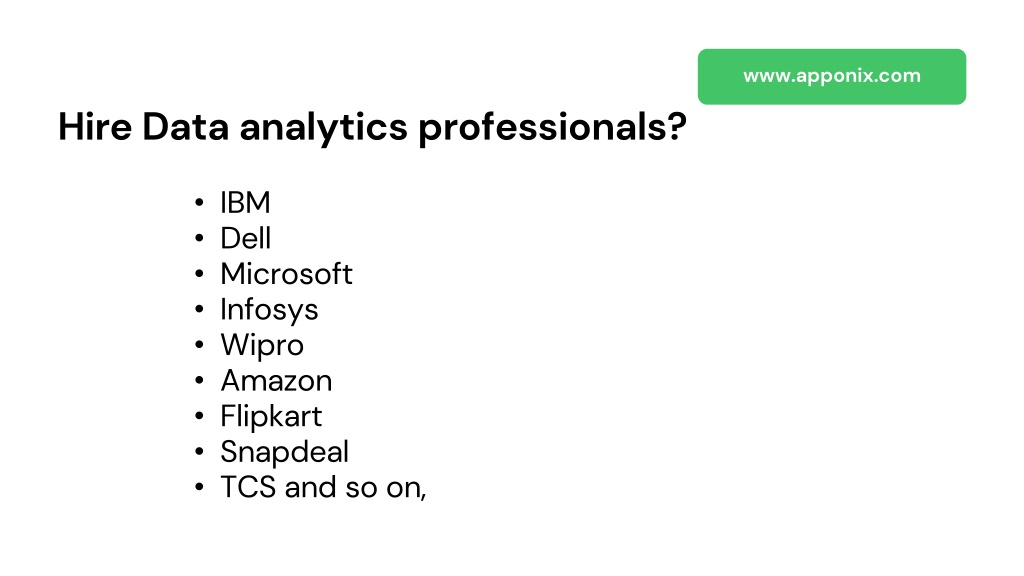Click the Microsoft text in the list
The height and width of the screenshot is (576, 1024).
point(286,274)
